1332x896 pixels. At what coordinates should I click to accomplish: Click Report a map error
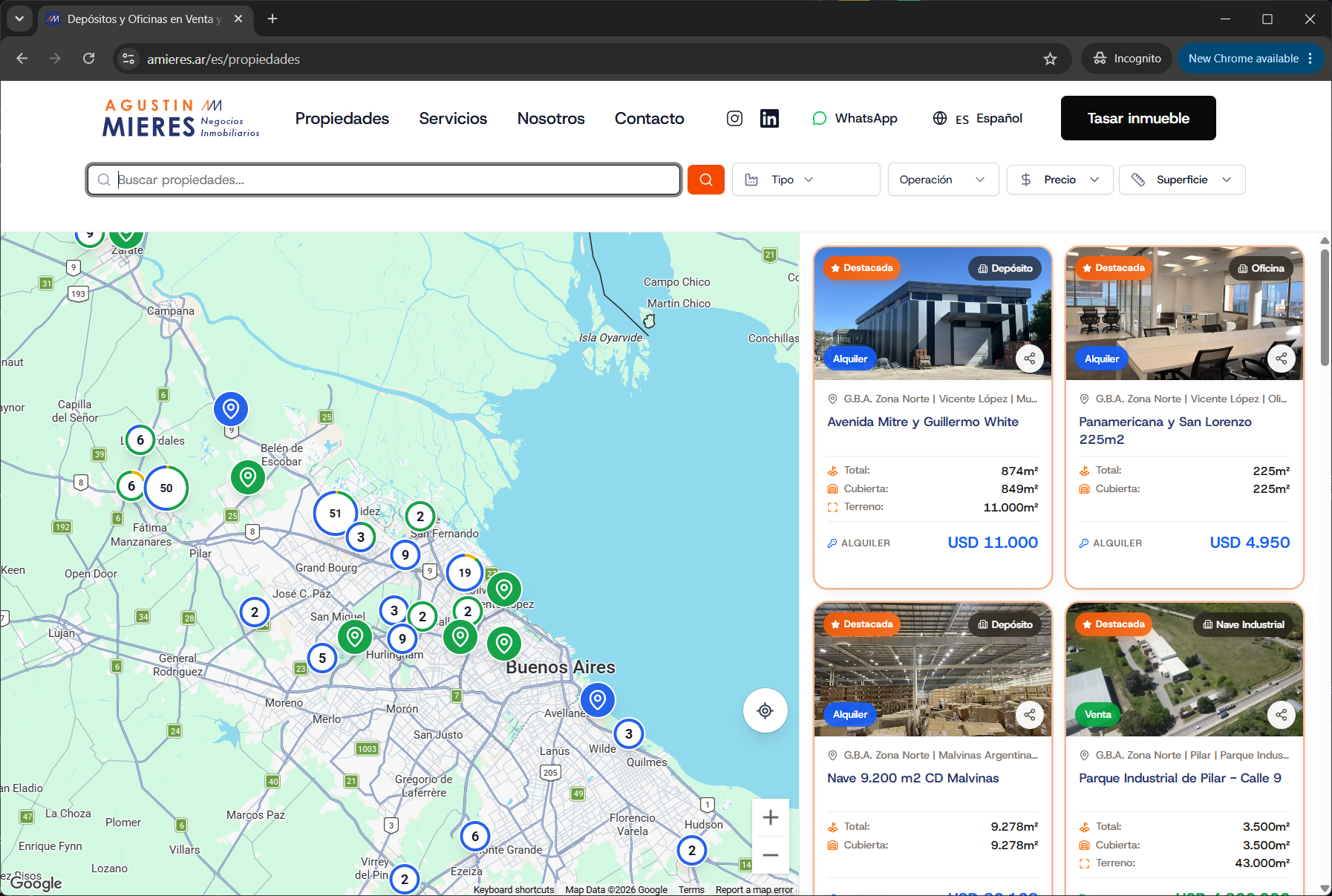[x=754, y=889]
